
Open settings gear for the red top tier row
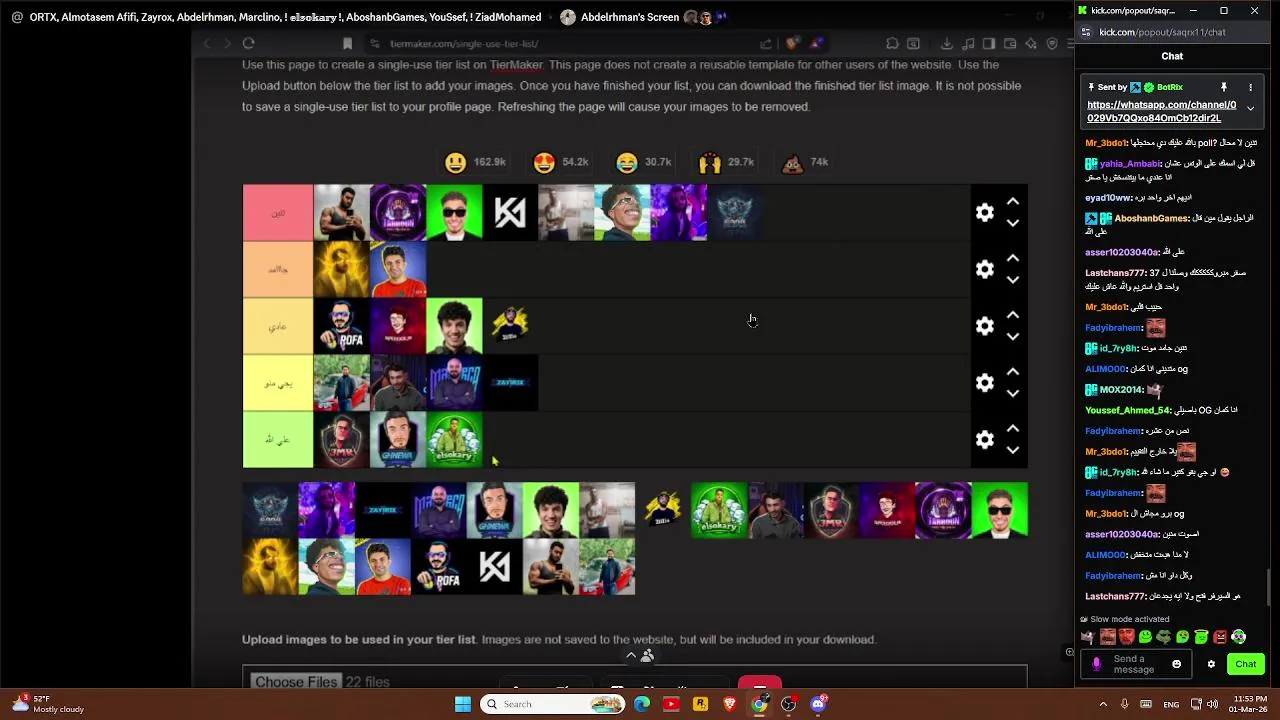coord(985,212)
